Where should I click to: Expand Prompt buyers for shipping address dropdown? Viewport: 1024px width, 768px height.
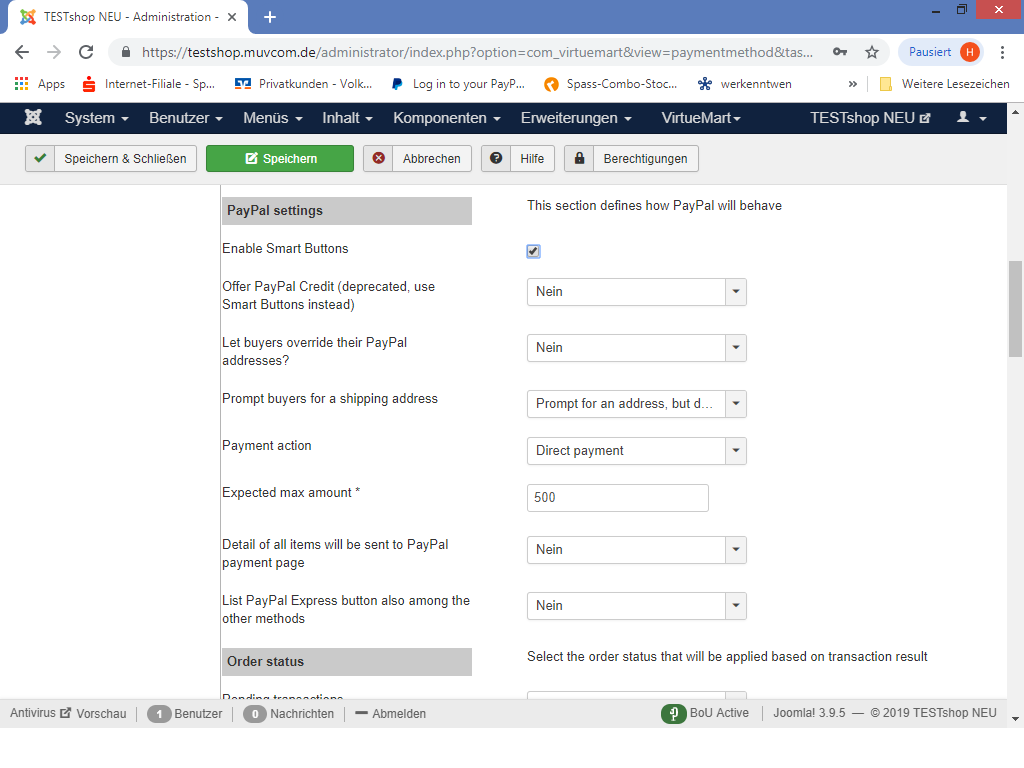tap(736, 404)
